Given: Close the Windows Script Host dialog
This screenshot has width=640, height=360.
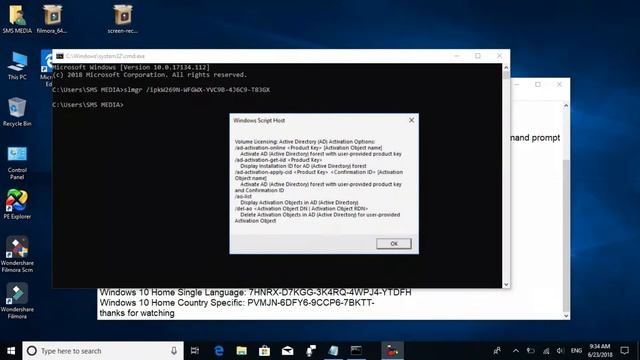Looking at the screenshot, I should click(x=411, y=120).
